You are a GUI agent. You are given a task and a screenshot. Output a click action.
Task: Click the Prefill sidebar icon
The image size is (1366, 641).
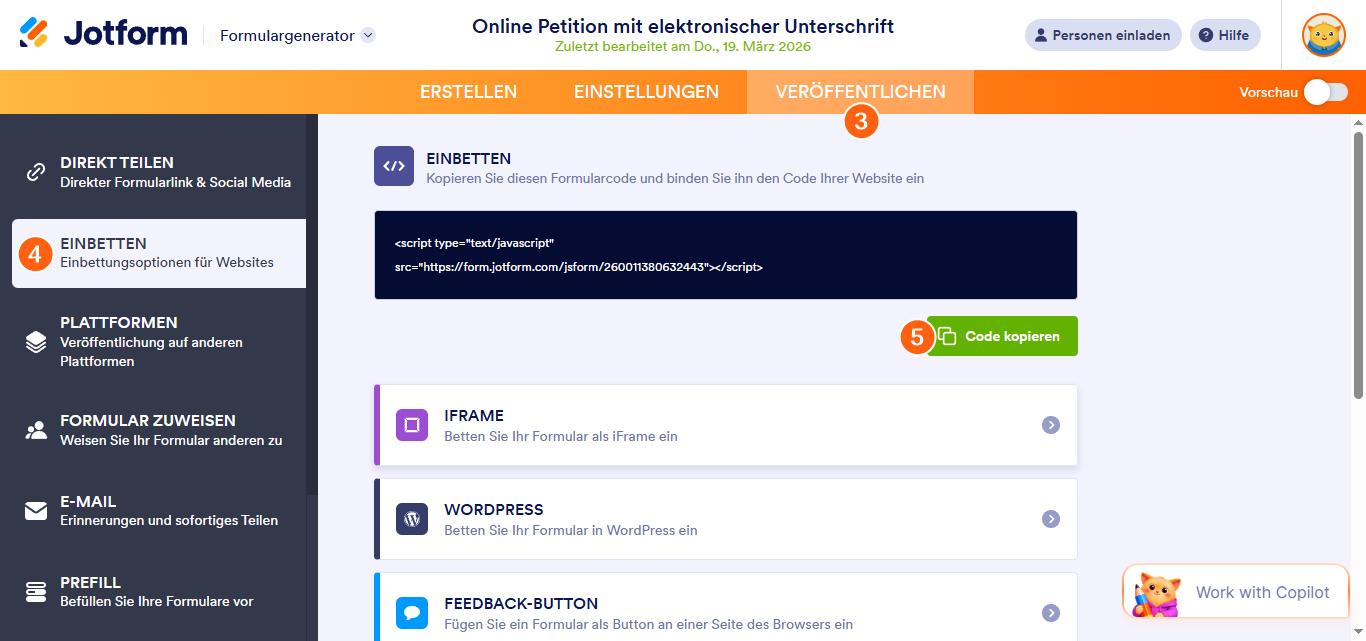pos(35,591)
